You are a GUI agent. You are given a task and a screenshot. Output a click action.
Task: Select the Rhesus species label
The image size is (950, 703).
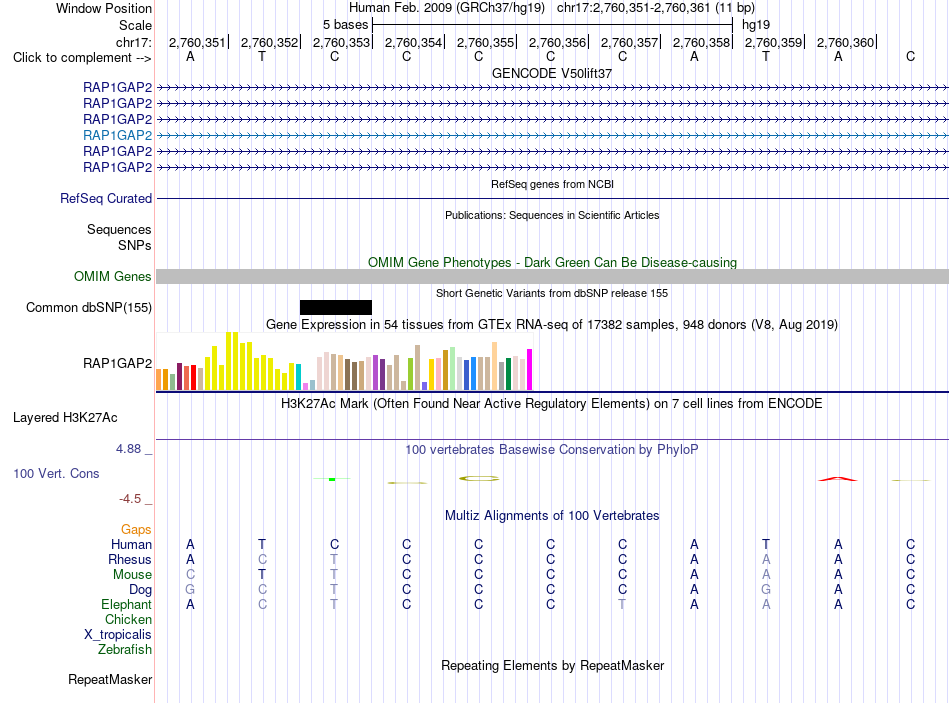click(130, 559)
